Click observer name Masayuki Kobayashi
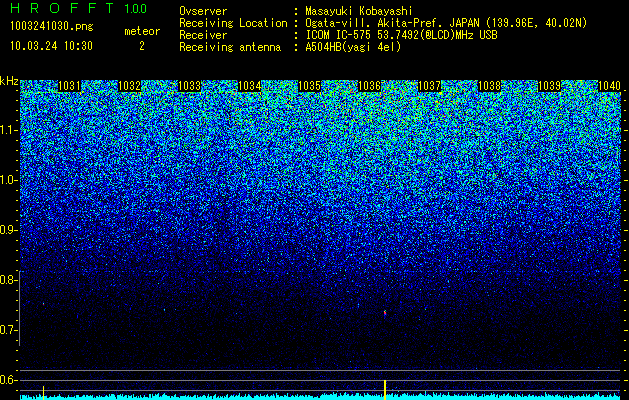The height and width of the screenshot is (400, 629). coord(359,11)
